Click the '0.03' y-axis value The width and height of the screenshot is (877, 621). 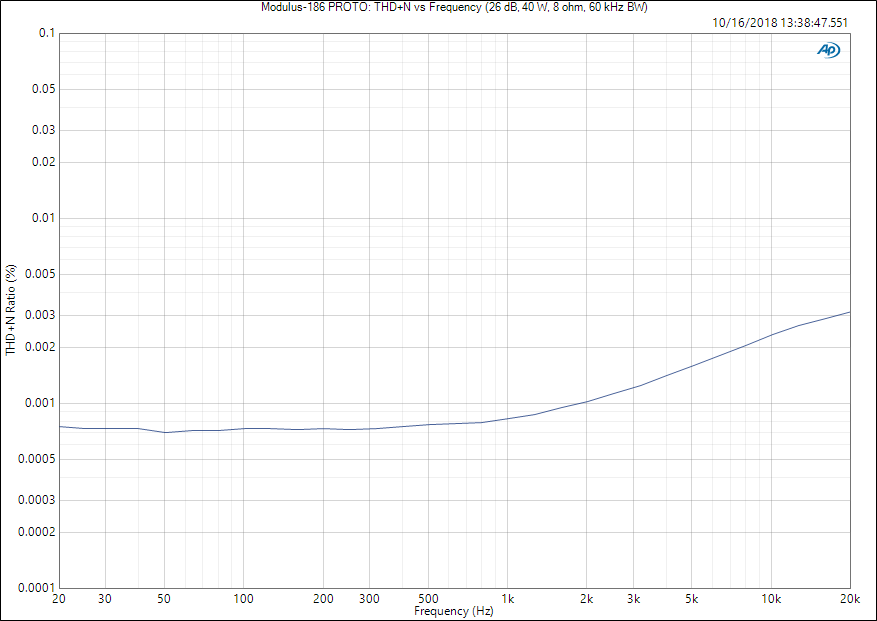(x=44, y=130)
